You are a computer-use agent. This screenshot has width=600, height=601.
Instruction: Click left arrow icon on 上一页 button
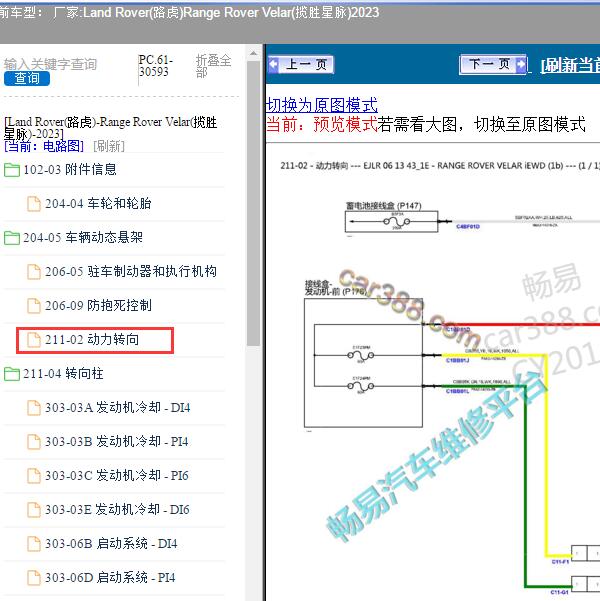[x=273, y=64]
